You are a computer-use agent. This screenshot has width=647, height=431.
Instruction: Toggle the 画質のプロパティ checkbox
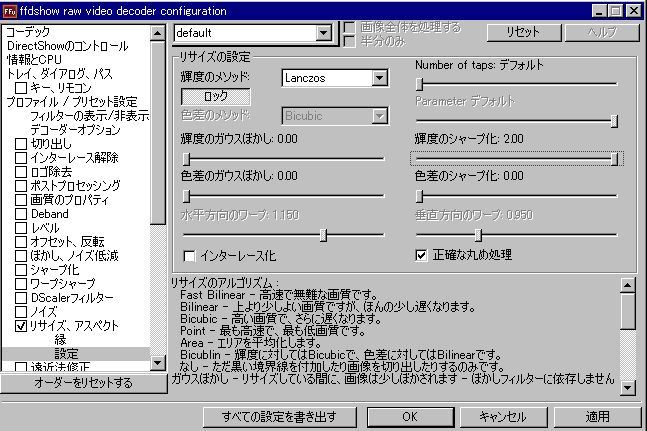[x=21, y=200]
